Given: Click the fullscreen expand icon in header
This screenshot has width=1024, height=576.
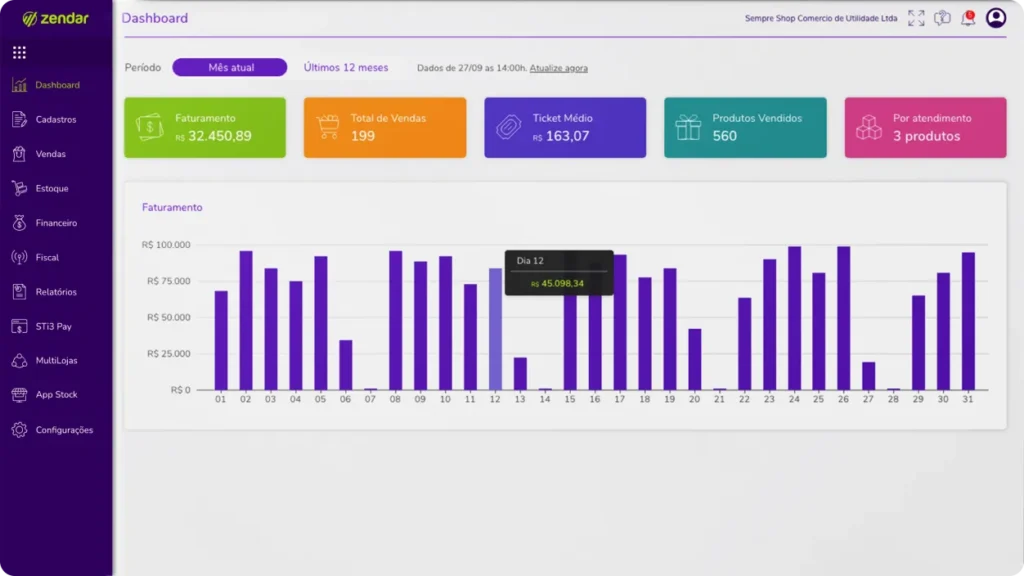Looking at the screenshot, I should pyautogui.click(x=916, y=18).
